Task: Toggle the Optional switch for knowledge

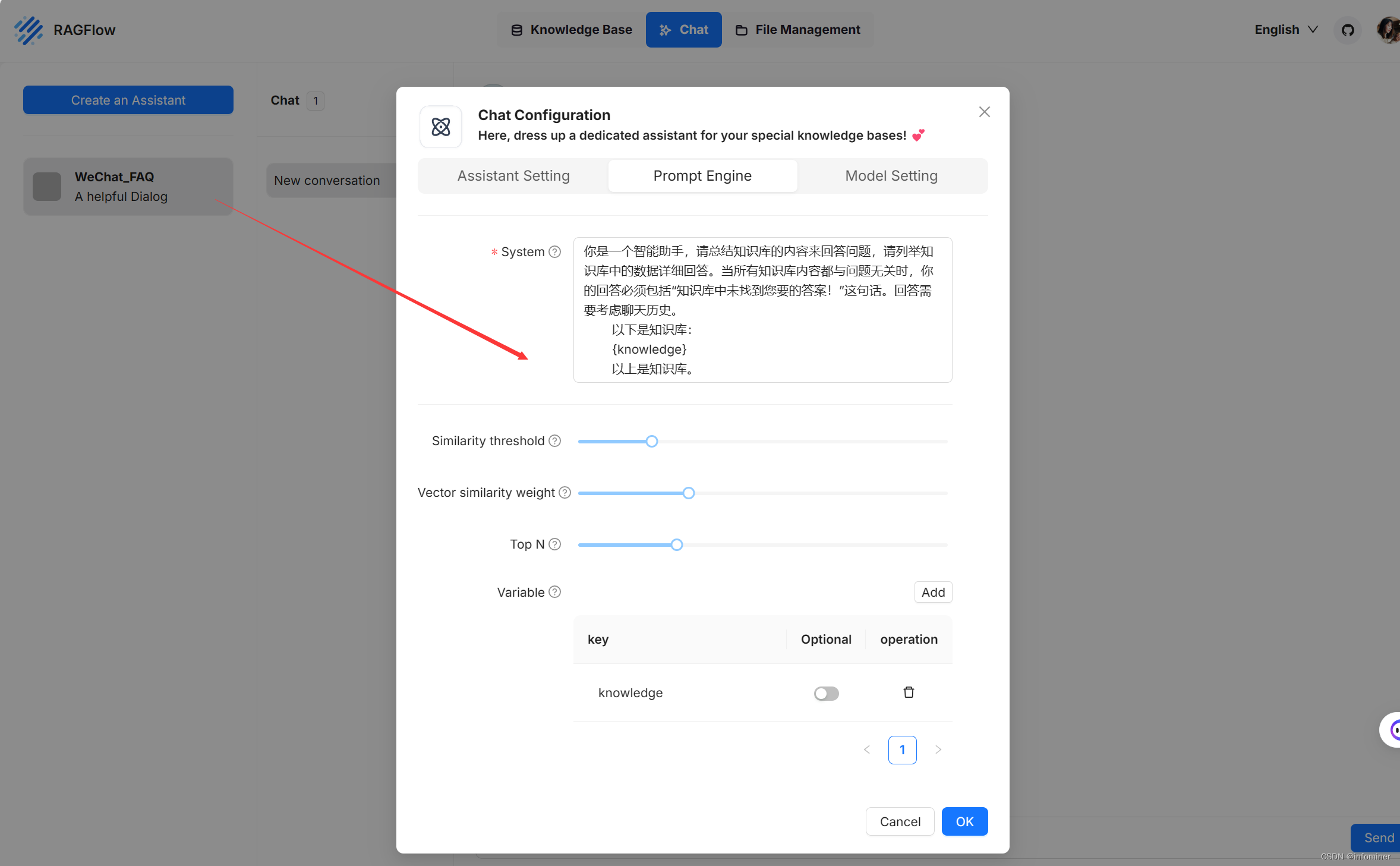Action: point(826,693)
